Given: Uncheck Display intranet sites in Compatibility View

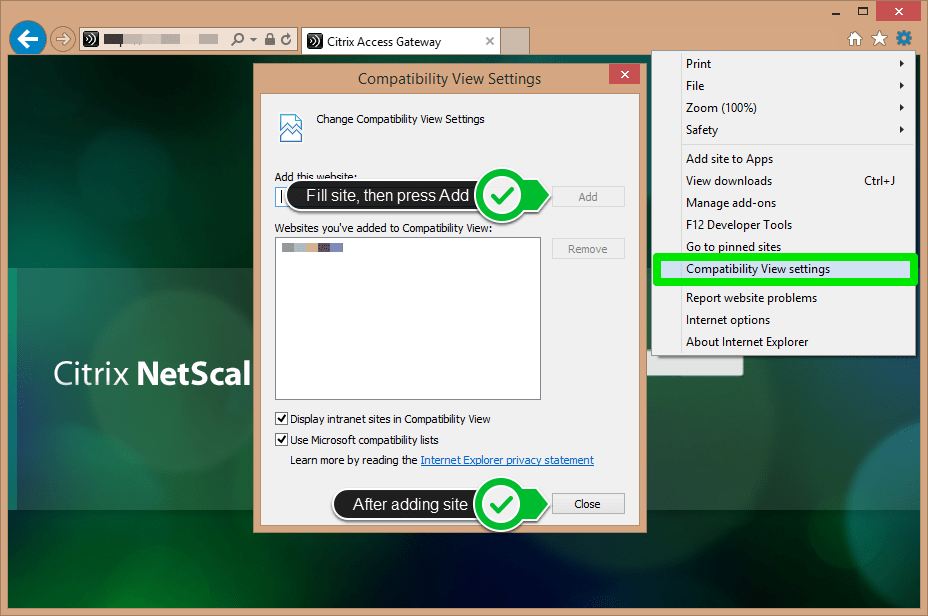Looking at the screenshot, I should [x=283, y=419].
